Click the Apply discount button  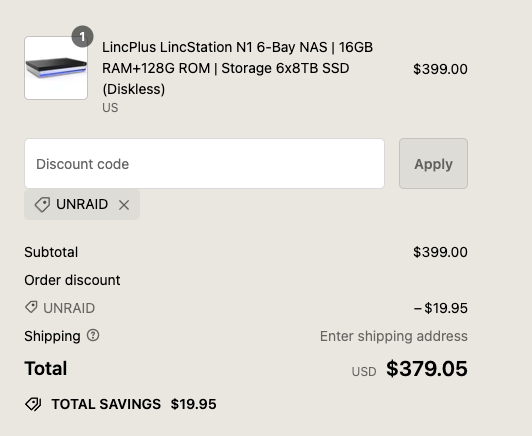[433, 164]
